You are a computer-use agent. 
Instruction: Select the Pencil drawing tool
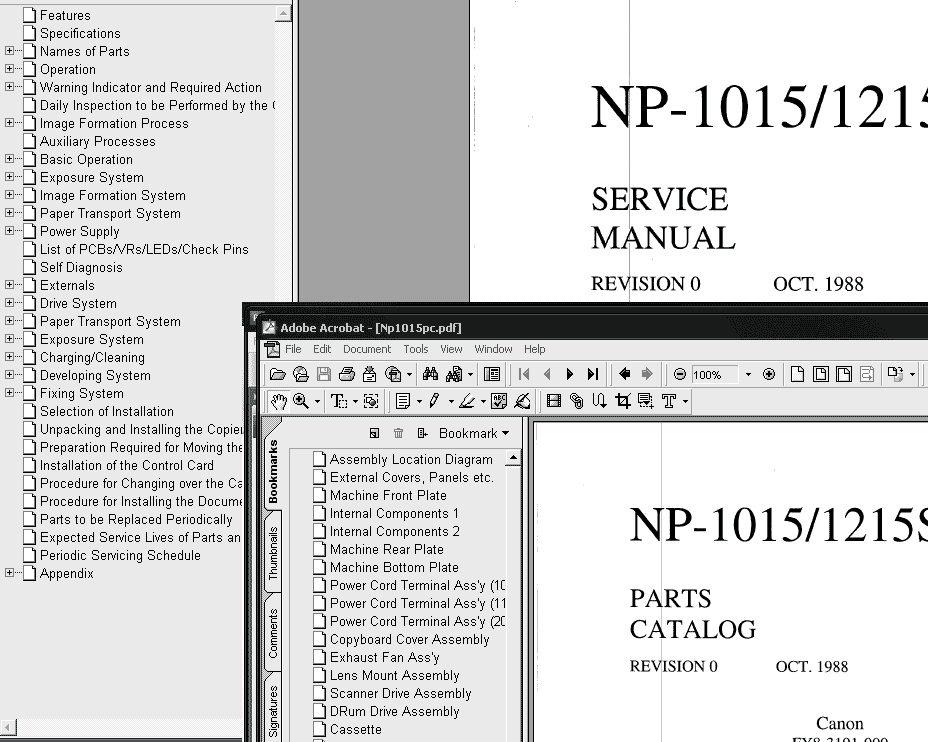434,401
